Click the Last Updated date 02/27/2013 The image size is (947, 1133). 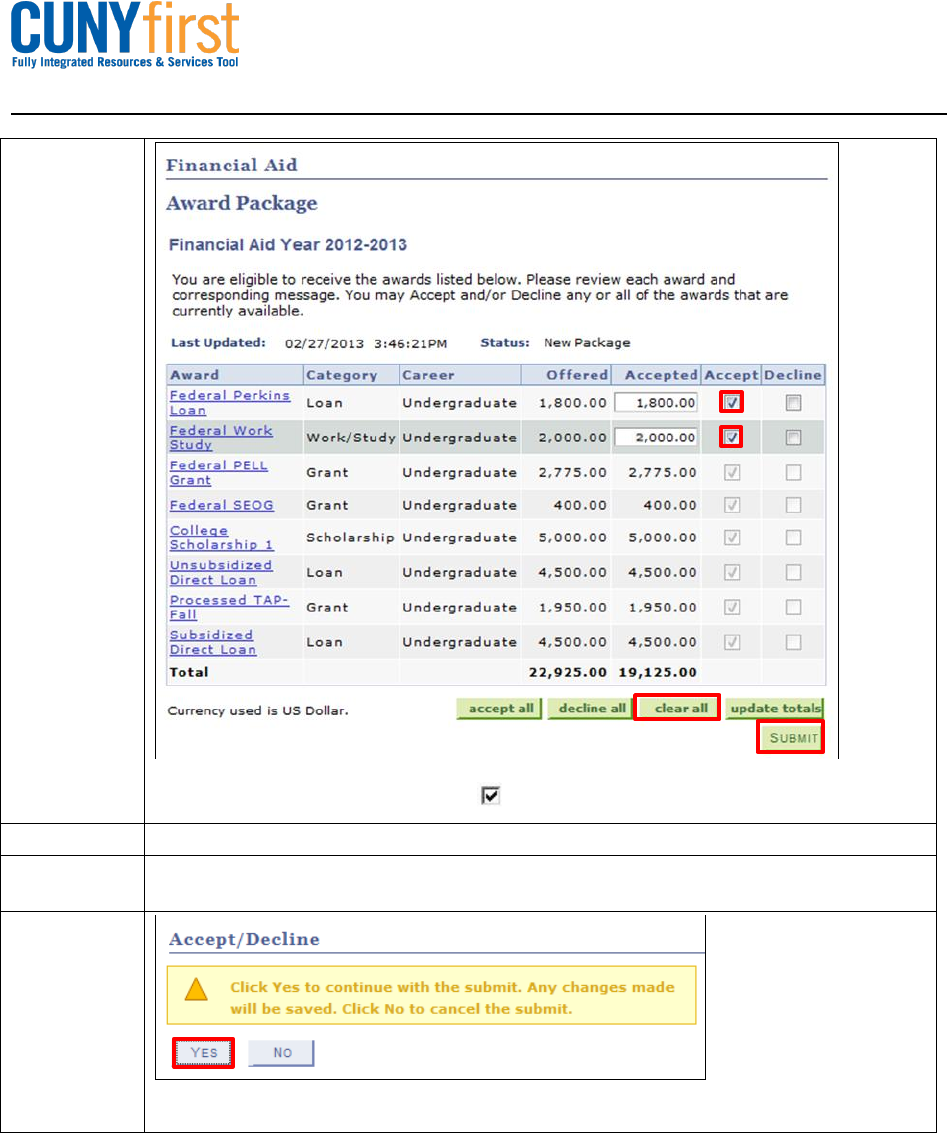tap(324, 343)
